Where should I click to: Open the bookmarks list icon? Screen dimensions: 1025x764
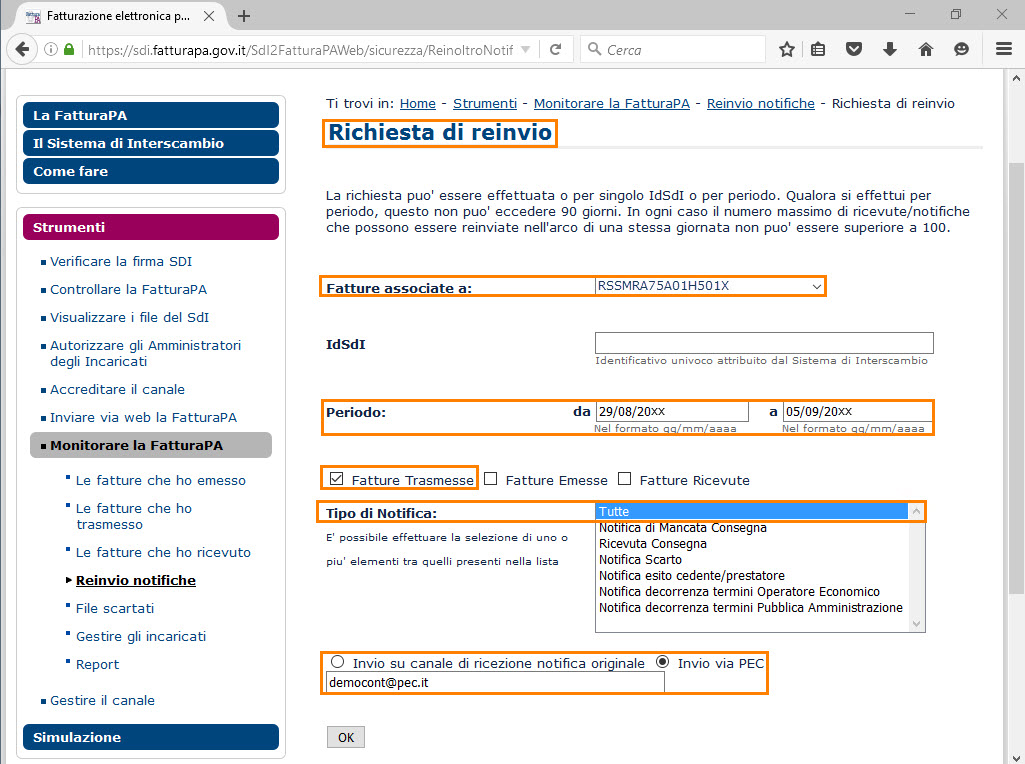(818, 49)
